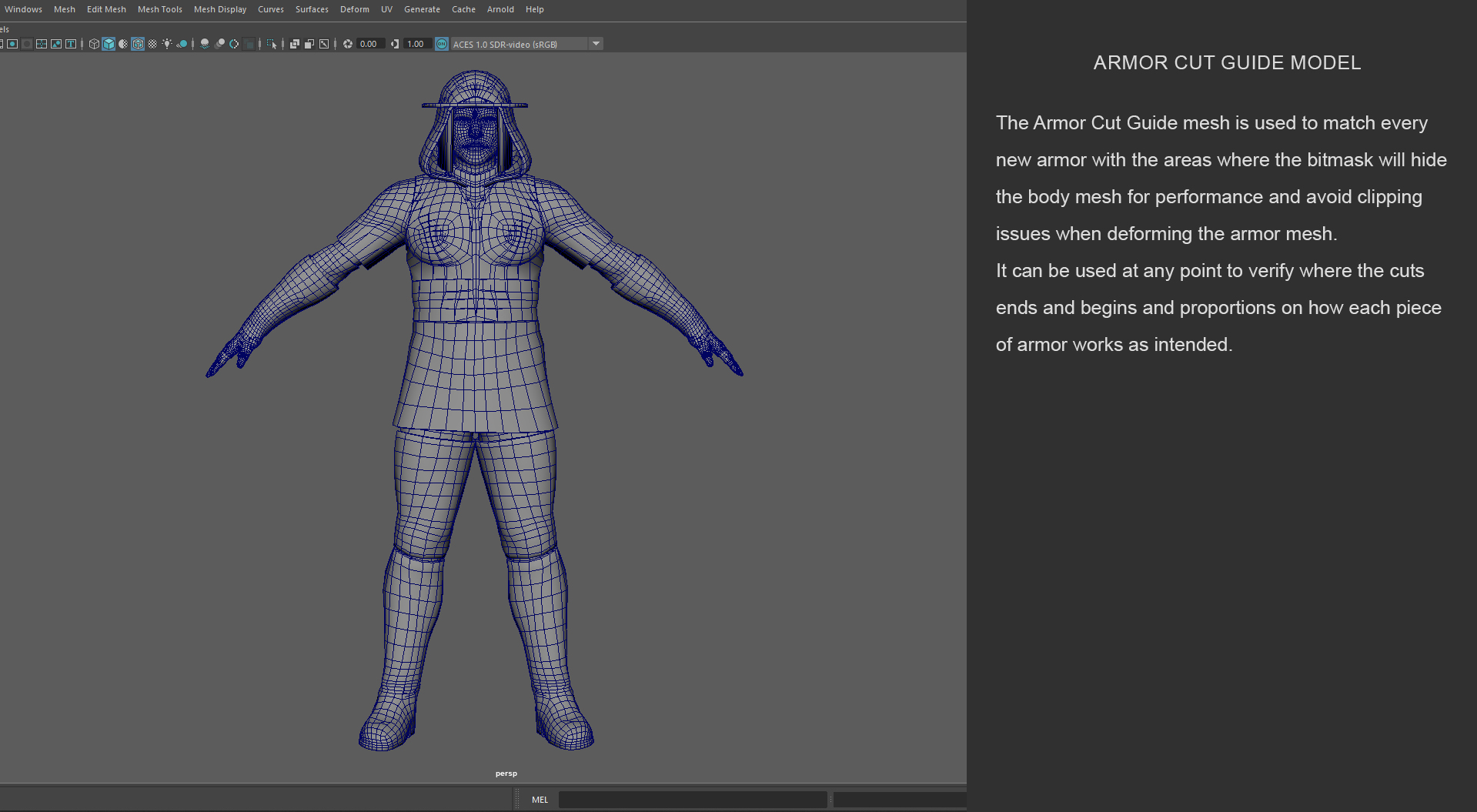Open the Mesh Display menu
The width and height of the screenshot is (1477, 812).
pyautogui.click(x=220, y=9)
